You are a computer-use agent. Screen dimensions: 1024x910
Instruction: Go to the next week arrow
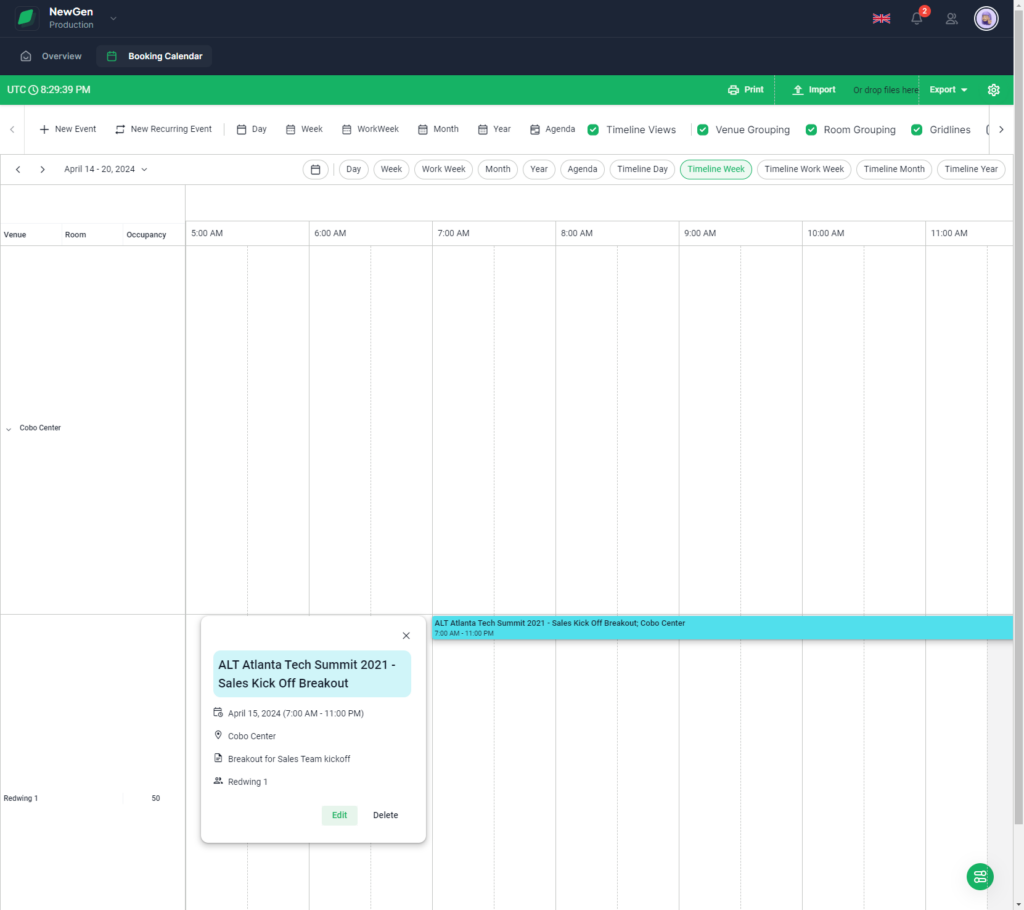[x=42, y=170]
